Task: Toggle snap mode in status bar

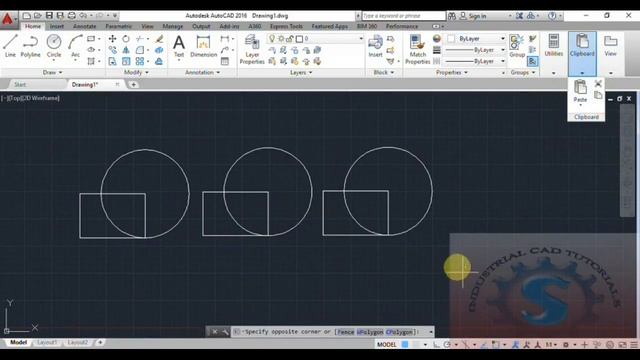Action: click(416, 344)
